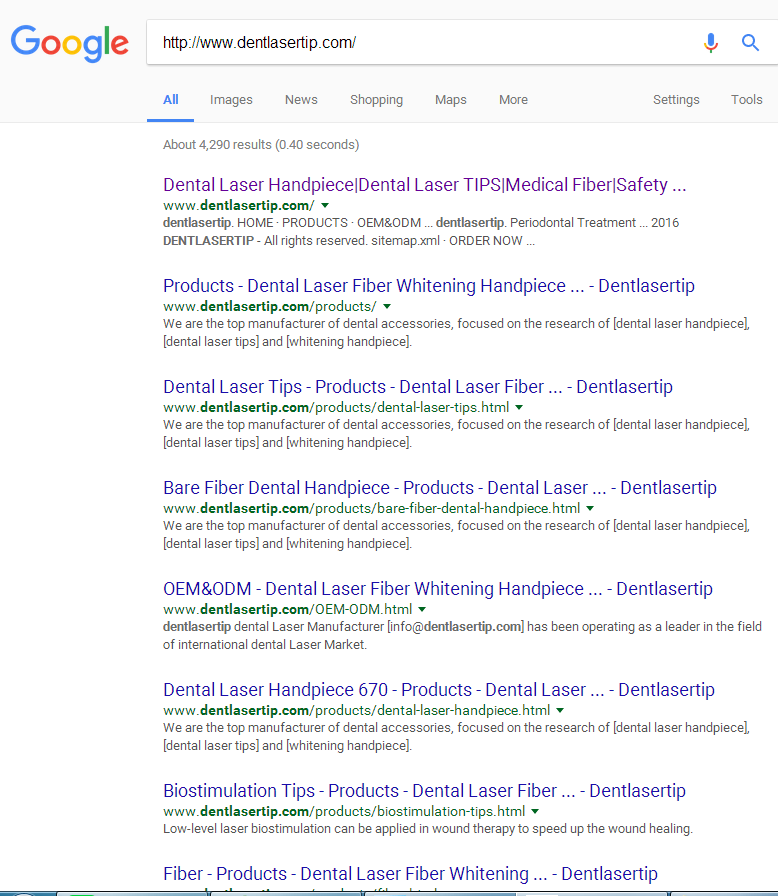Open Products - Dental Laser Fiber Whitening result
Image resolution: width=778 pixels, height=896 pixels.
tap(429, 286)
